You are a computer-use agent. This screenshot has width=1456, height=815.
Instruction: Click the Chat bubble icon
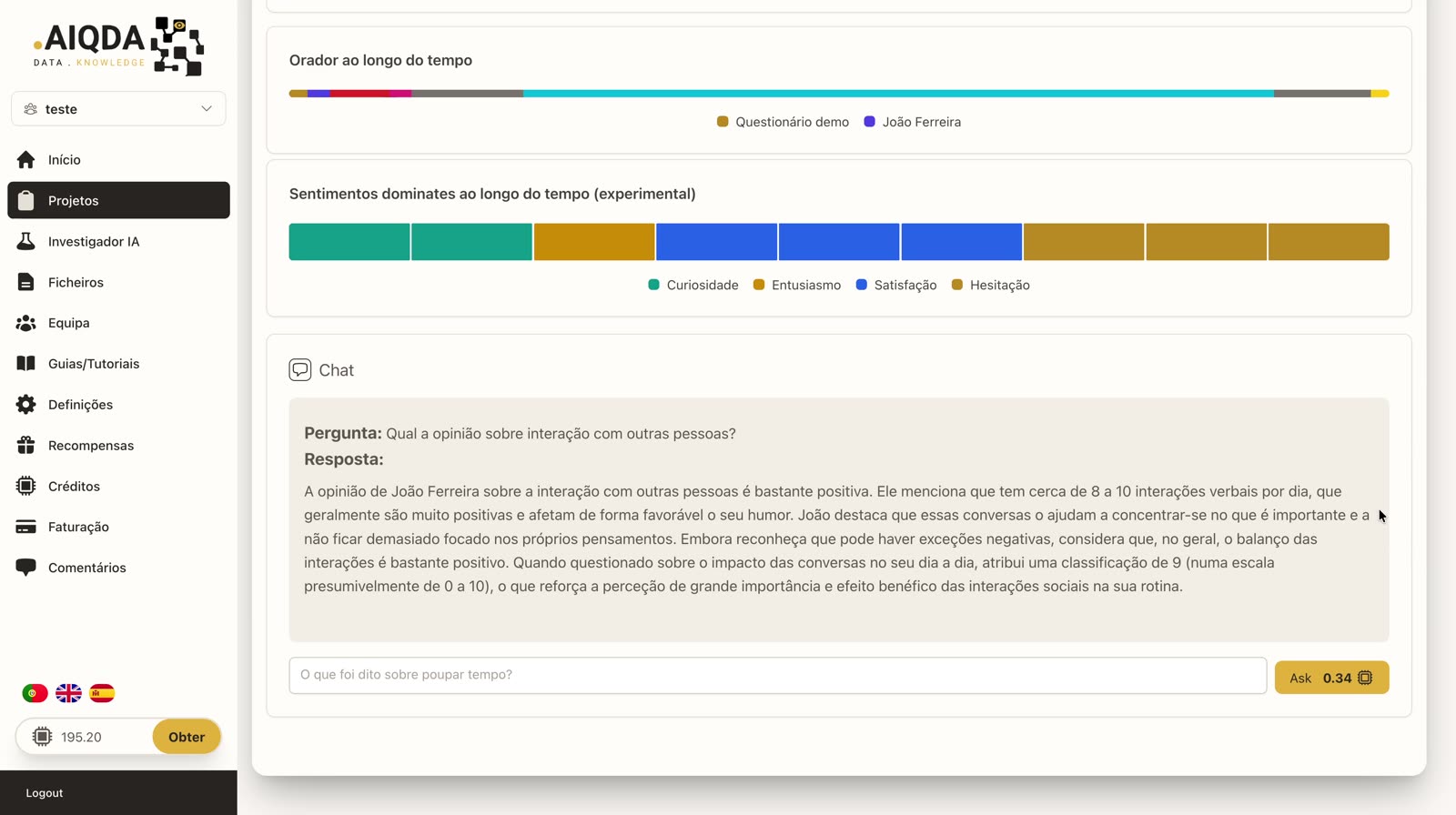point(300,370)
